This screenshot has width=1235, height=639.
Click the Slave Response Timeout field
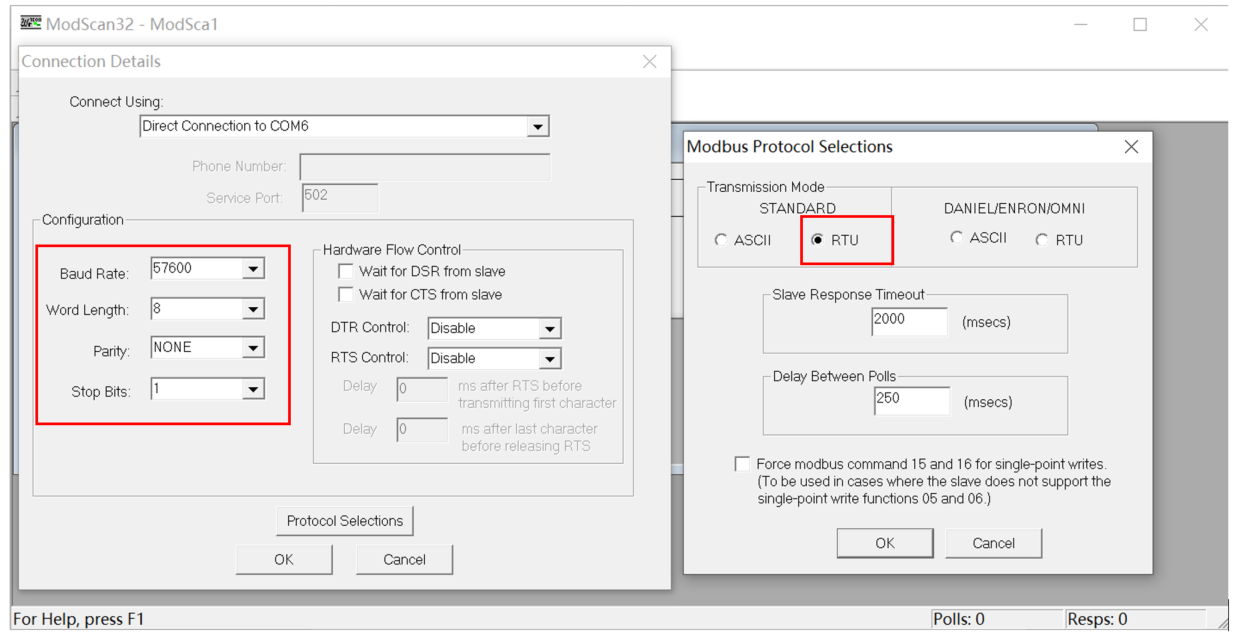(910, 321)
